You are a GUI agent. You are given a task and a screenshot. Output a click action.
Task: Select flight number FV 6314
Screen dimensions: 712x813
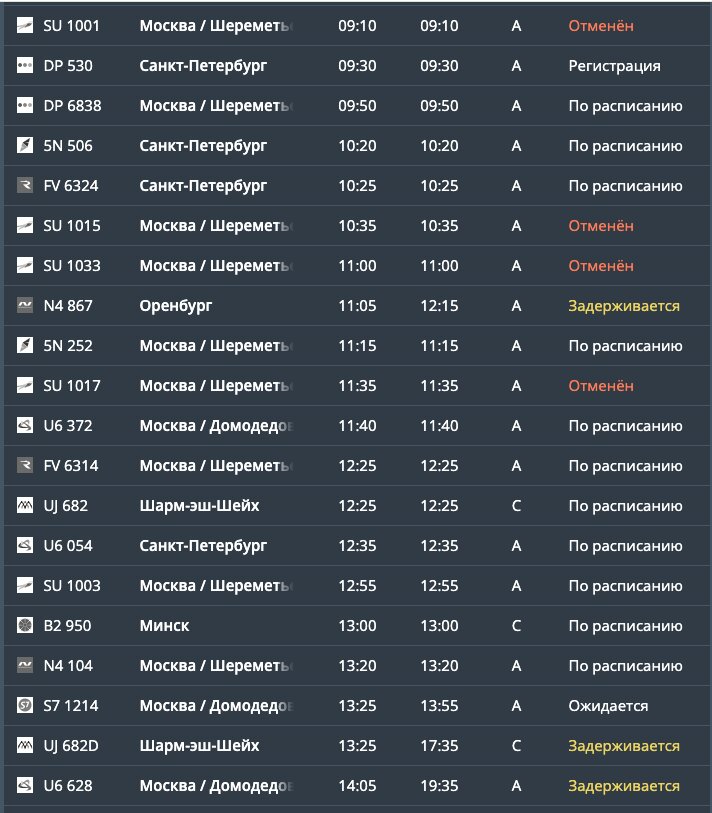click(x=71, y=466)
